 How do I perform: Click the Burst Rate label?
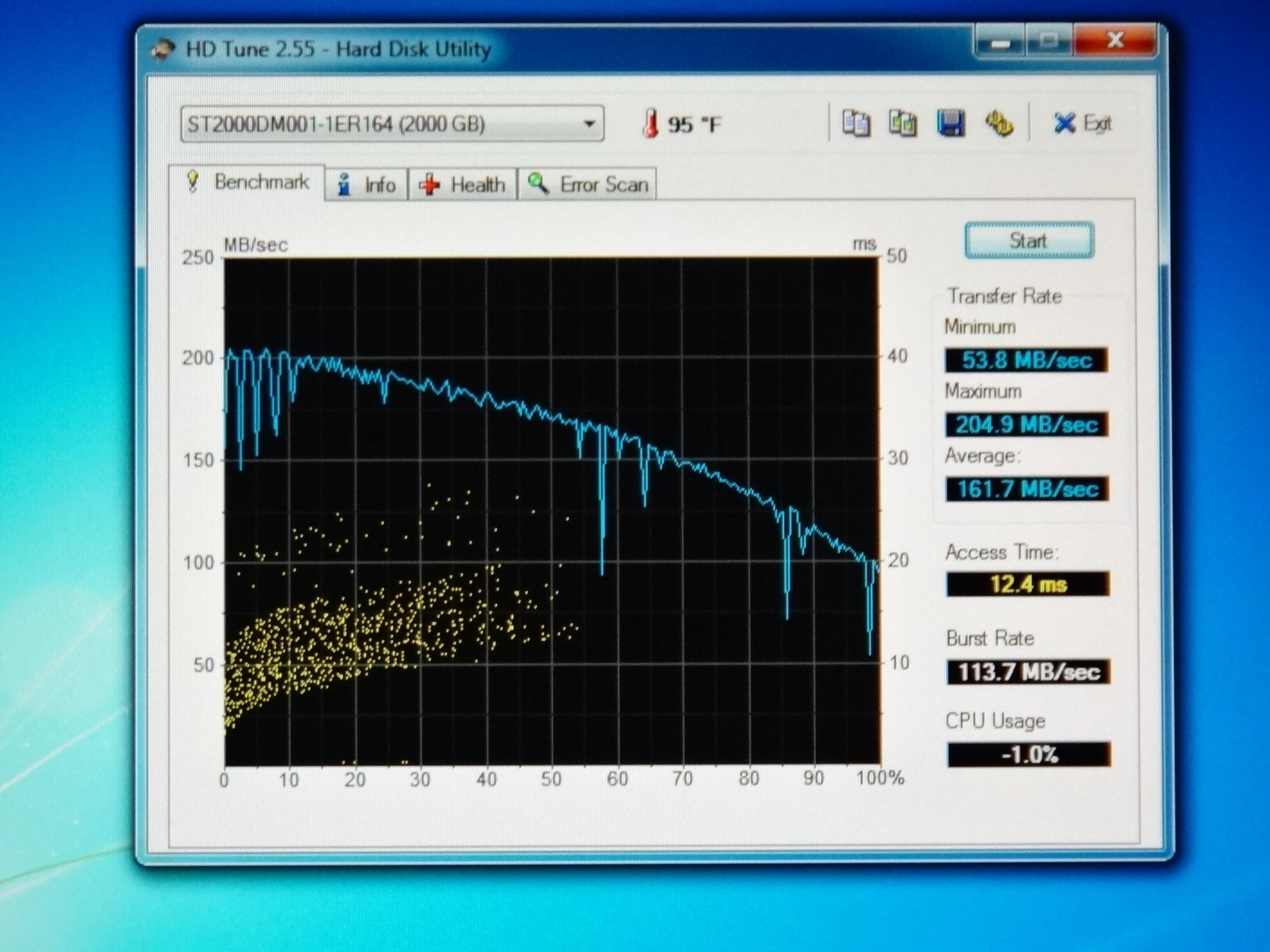coord(990,638)
